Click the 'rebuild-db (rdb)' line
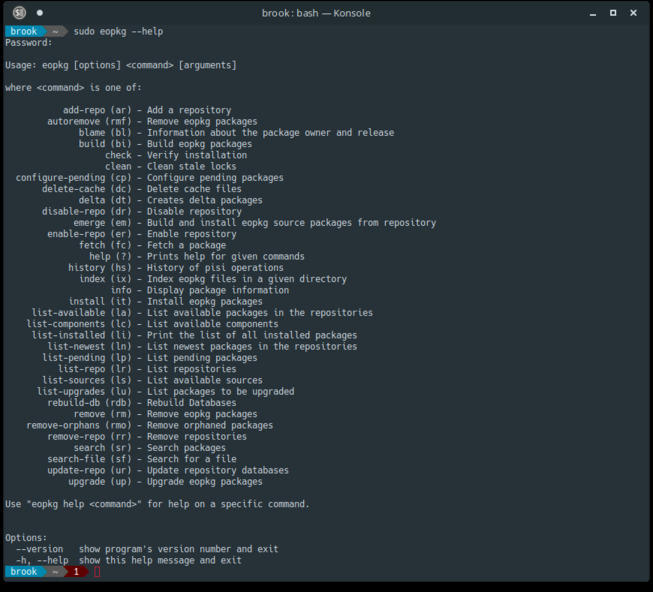This screenshot has width=653, height=592. [142, 403]
